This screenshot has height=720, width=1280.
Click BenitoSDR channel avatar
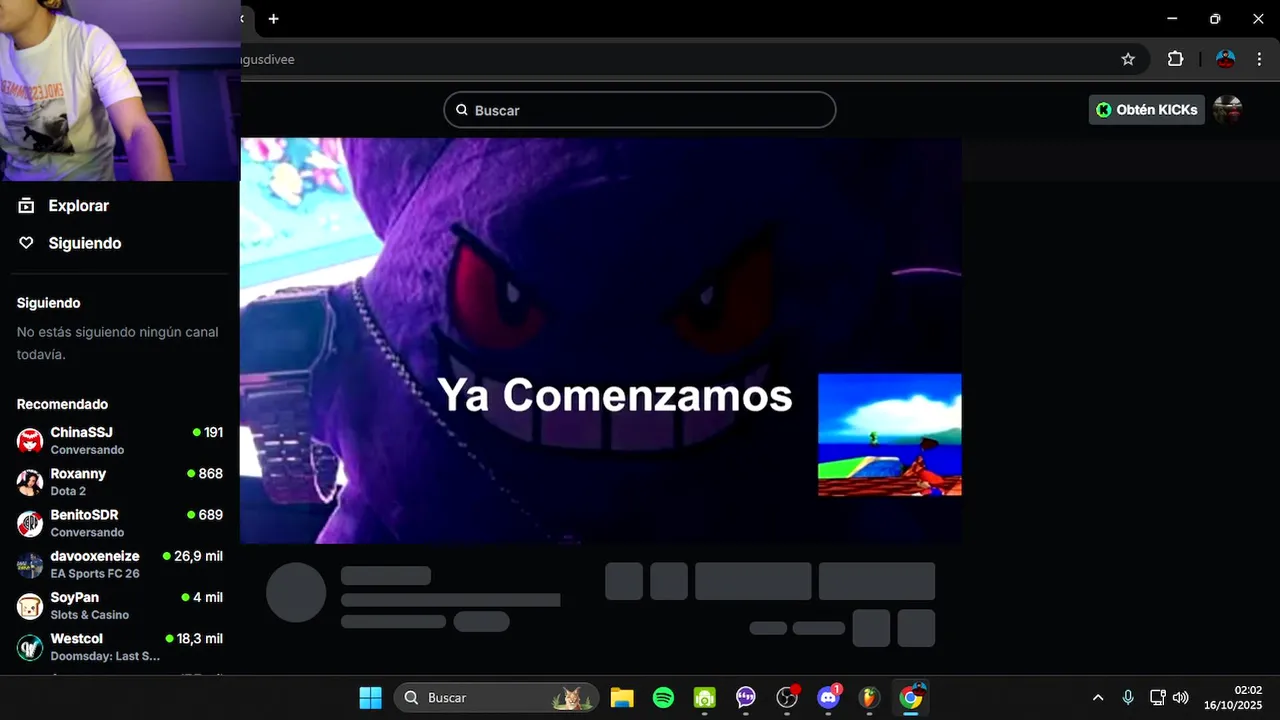click(30, 523)
